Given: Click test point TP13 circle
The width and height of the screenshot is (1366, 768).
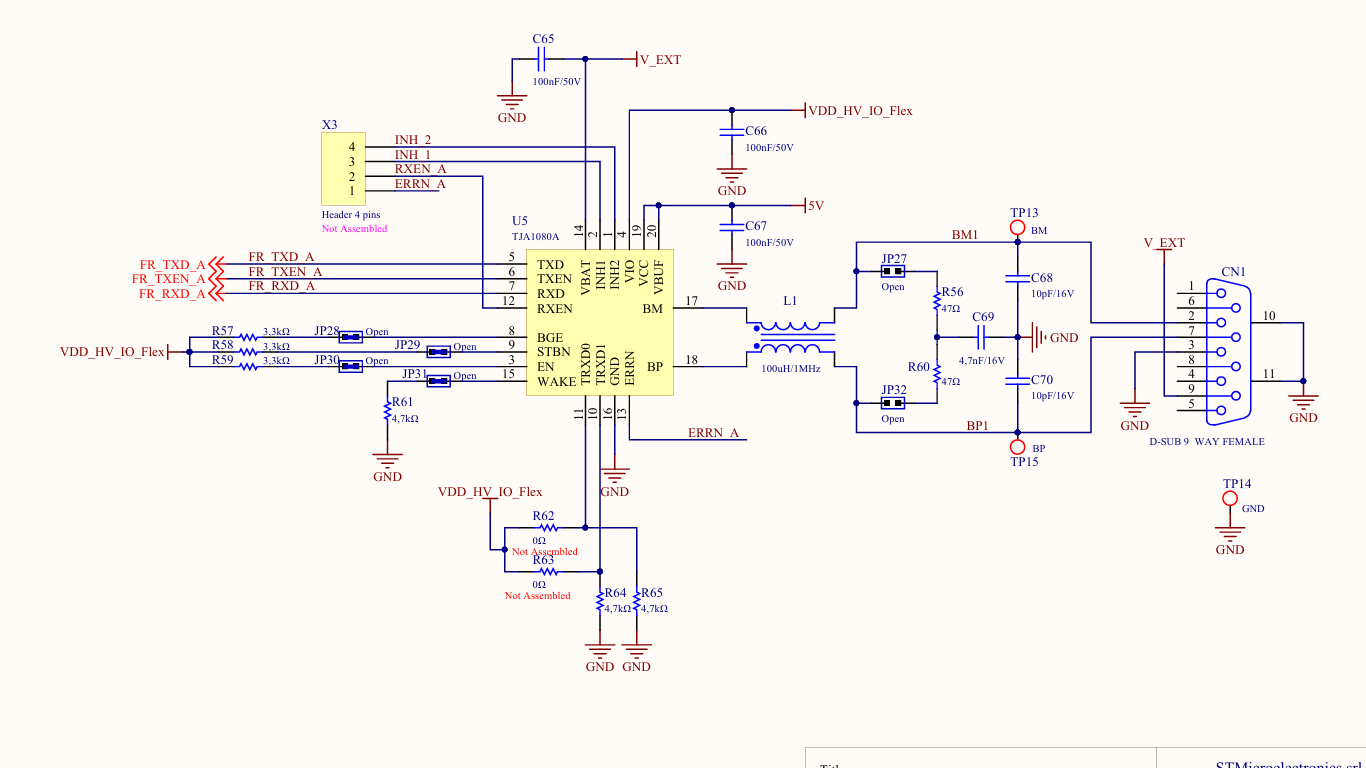Looking at the screenshot, I should point(1018,229).
